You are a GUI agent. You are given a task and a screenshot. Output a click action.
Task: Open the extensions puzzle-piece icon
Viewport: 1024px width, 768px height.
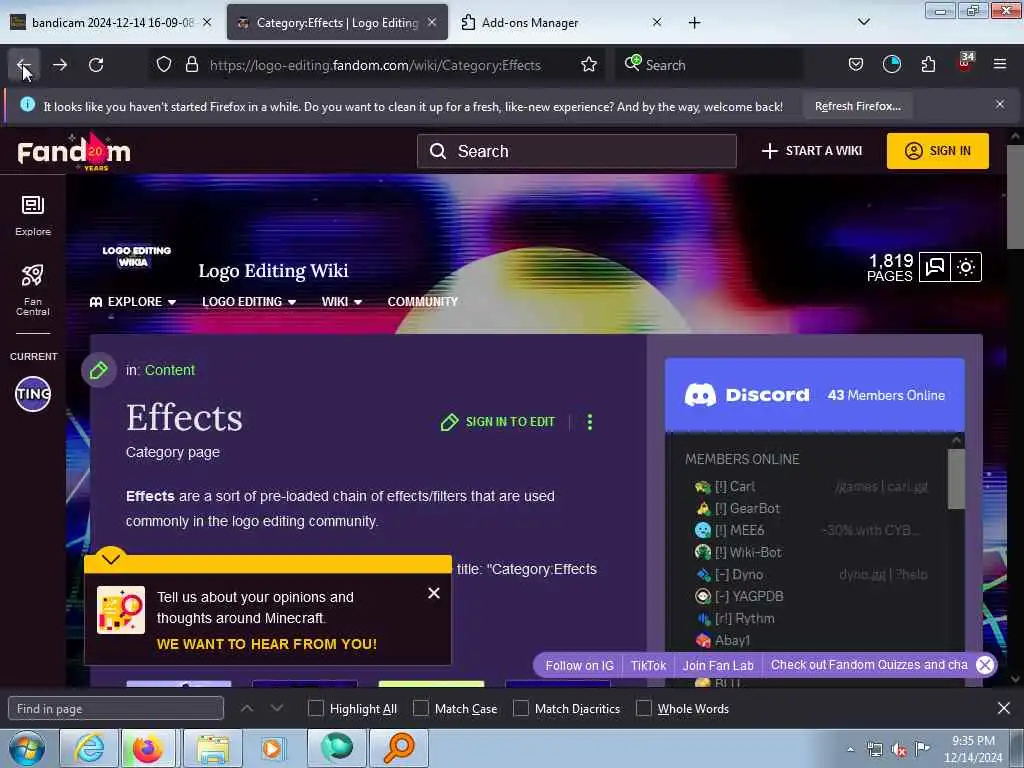[x=928, y=65]
